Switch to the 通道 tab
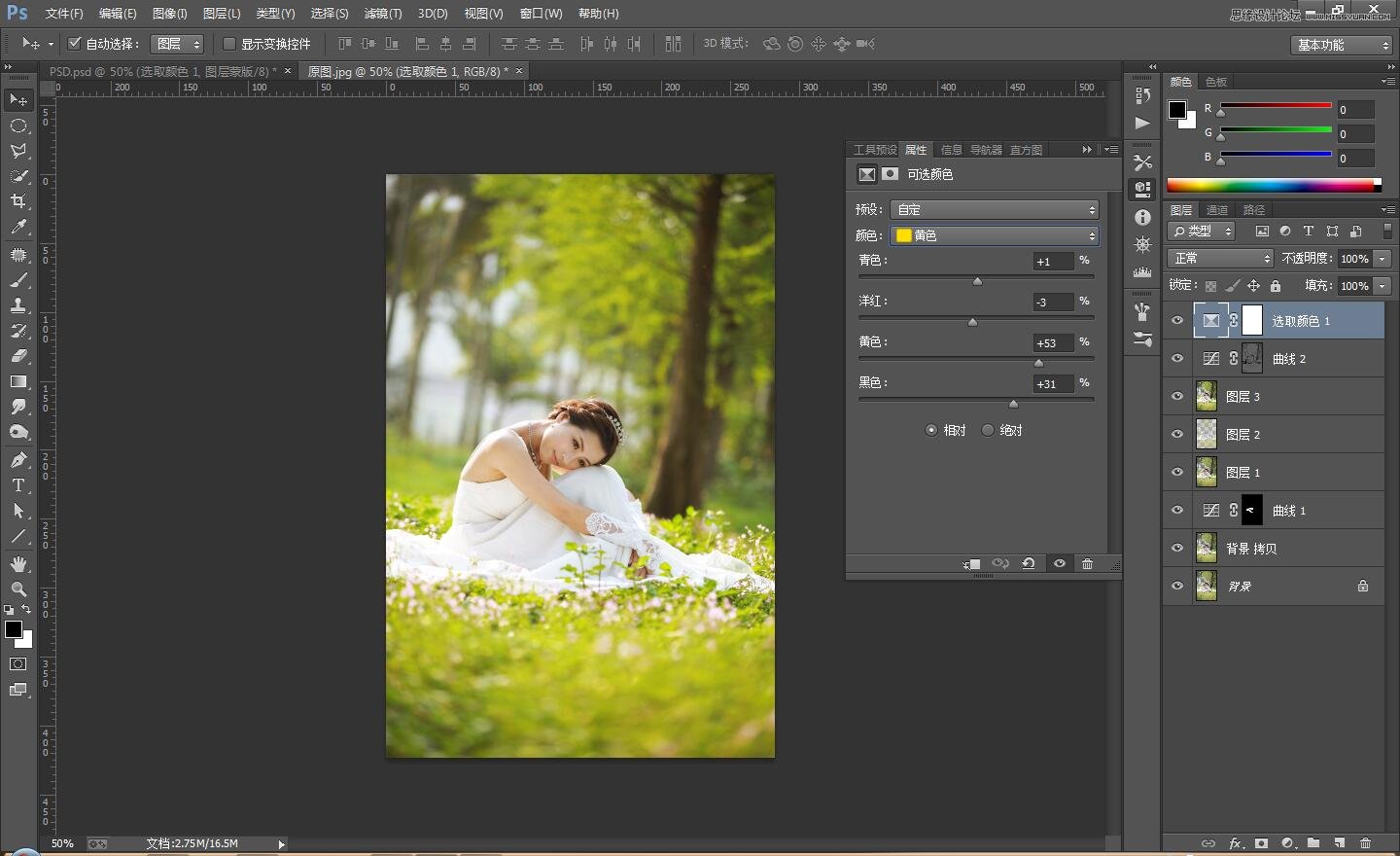1400x856 pixels. tap(1217, 210)
